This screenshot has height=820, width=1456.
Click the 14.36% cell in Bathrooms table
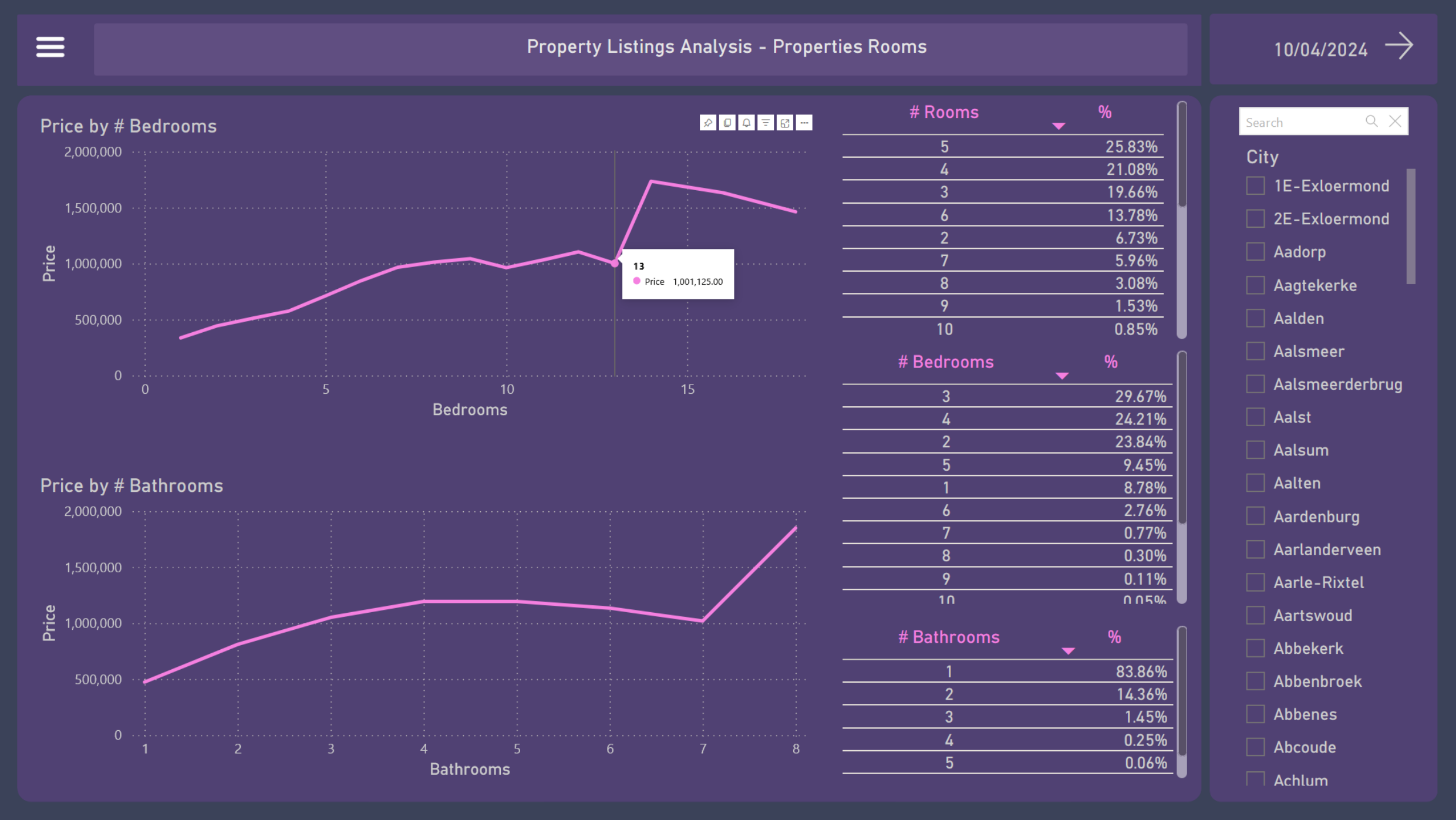[1141, 695]
